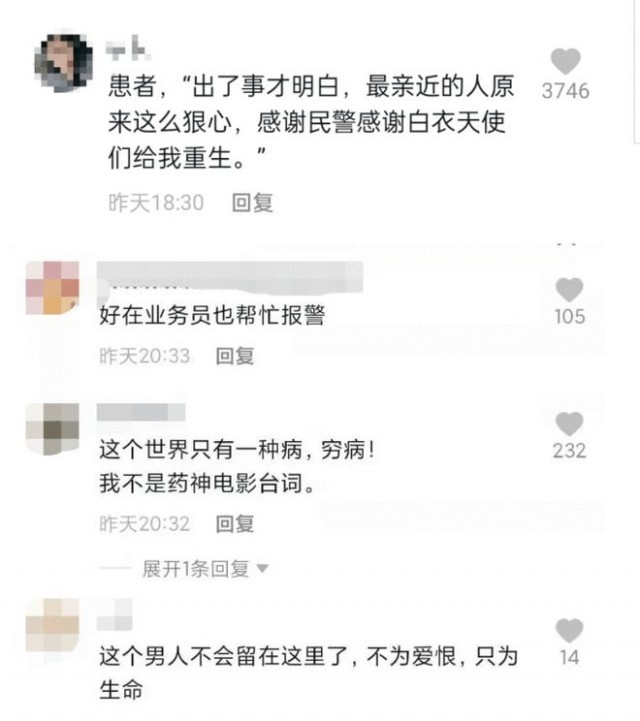Open blurred username above 这个世界只有一种病

141,412
